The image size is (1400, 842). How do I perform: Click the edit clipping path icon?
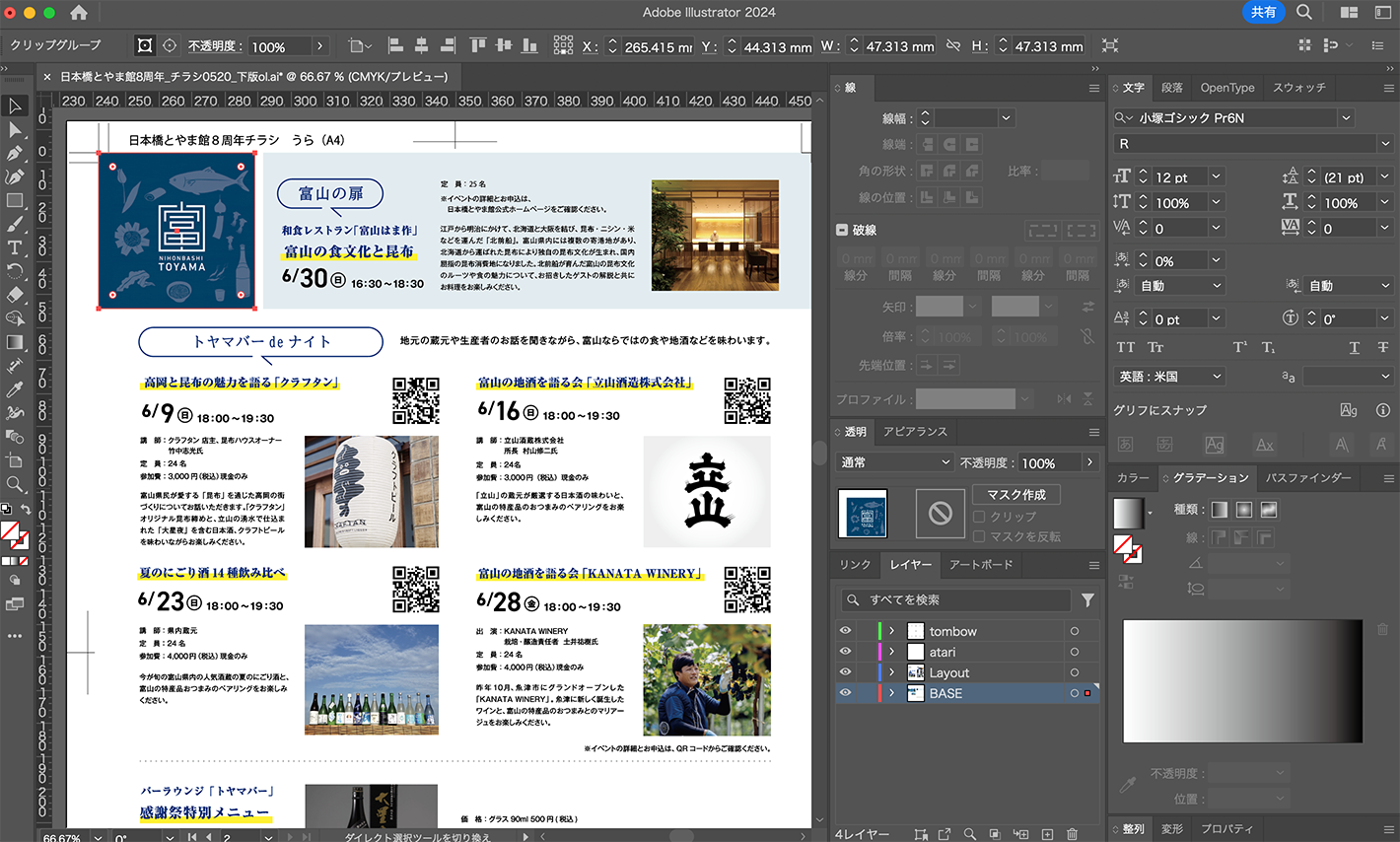click(145, 45)
